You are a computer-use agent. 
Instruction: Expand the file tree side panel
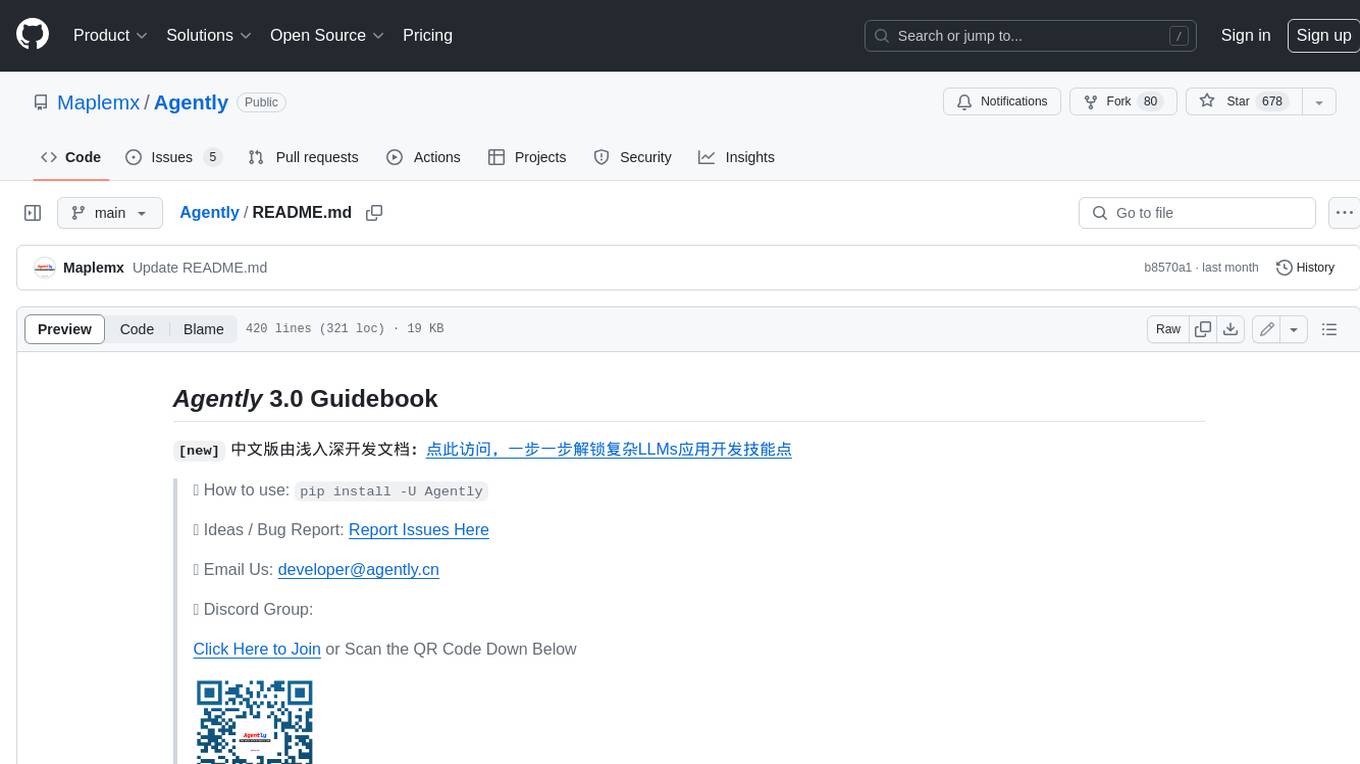pos(32,213)
